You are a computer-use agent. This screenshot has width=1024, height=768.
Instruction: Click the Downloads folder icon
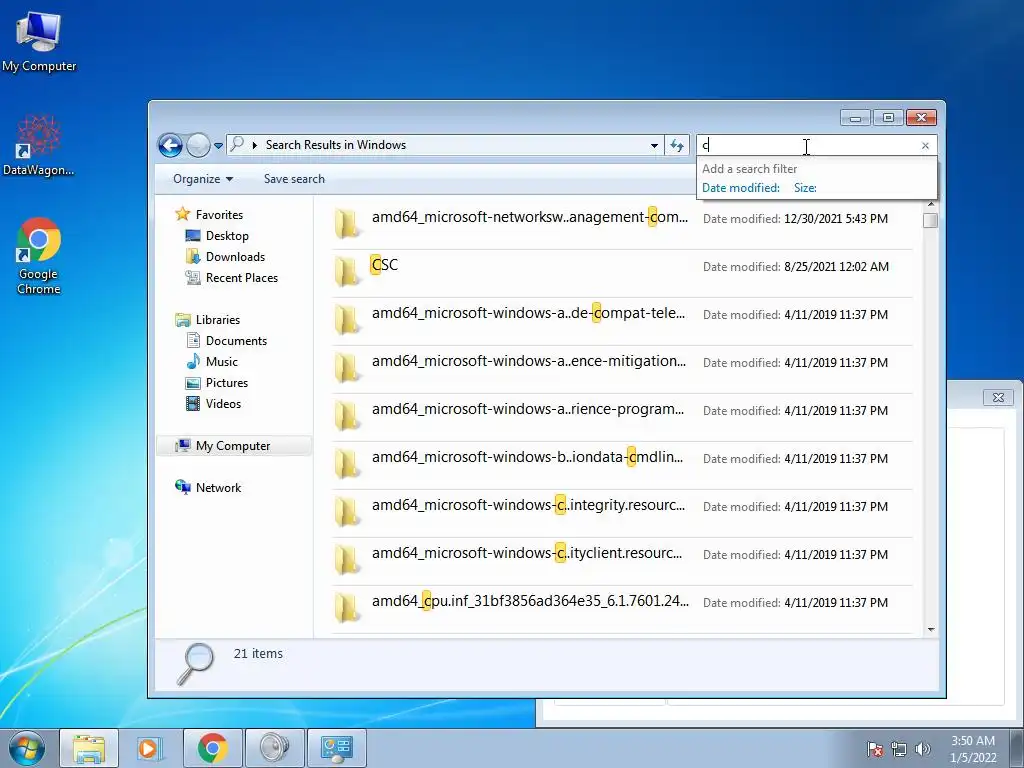pyautogui.click(x=193, y=256)
